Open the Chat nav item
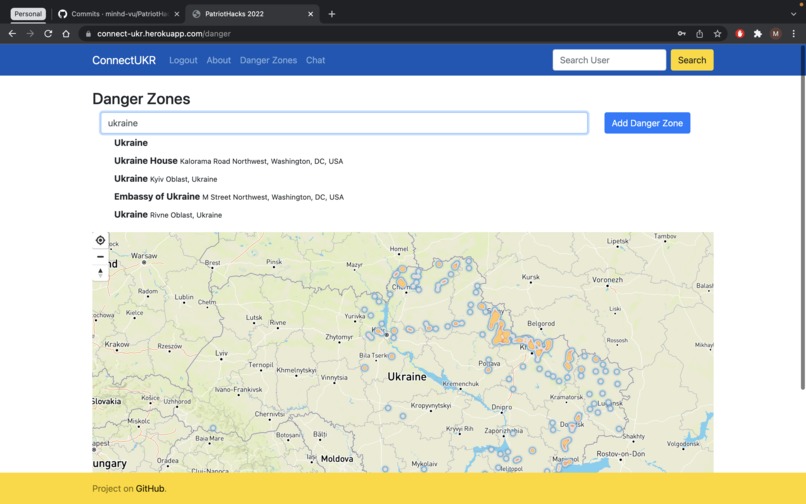Screen dimensions: 806x504 tap(315, 60)
